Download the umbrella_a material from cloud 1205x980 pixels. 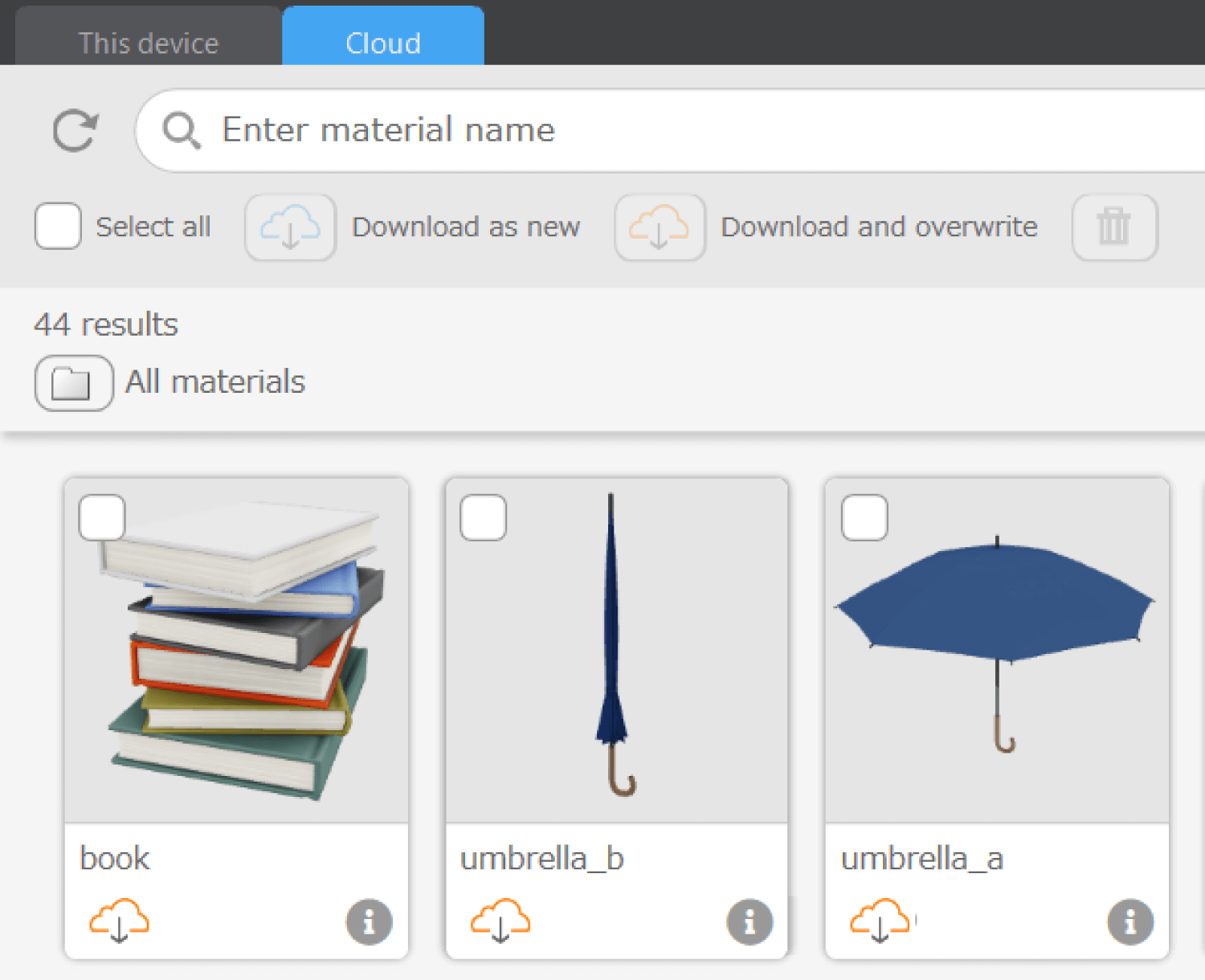point(880,920)
